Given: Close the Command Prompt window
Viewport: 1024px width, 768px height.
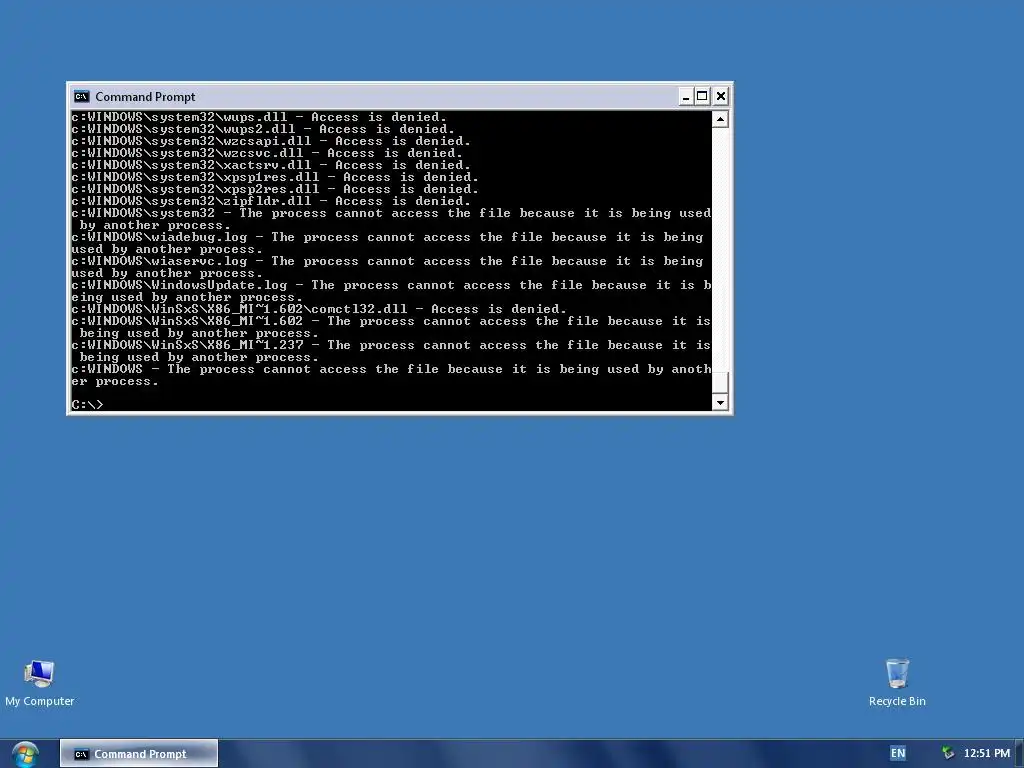Looking at the screenshot, I should point(720,97).
